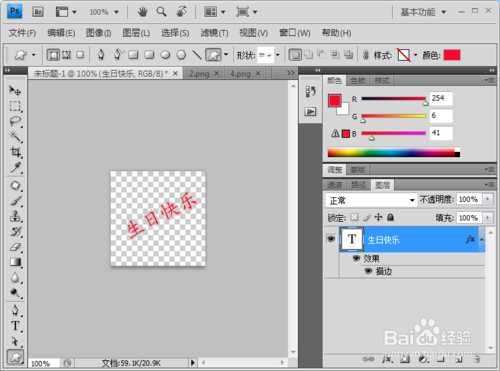
Task: Toggle visibility of the 描边 stroke effect
Action: 368,271
